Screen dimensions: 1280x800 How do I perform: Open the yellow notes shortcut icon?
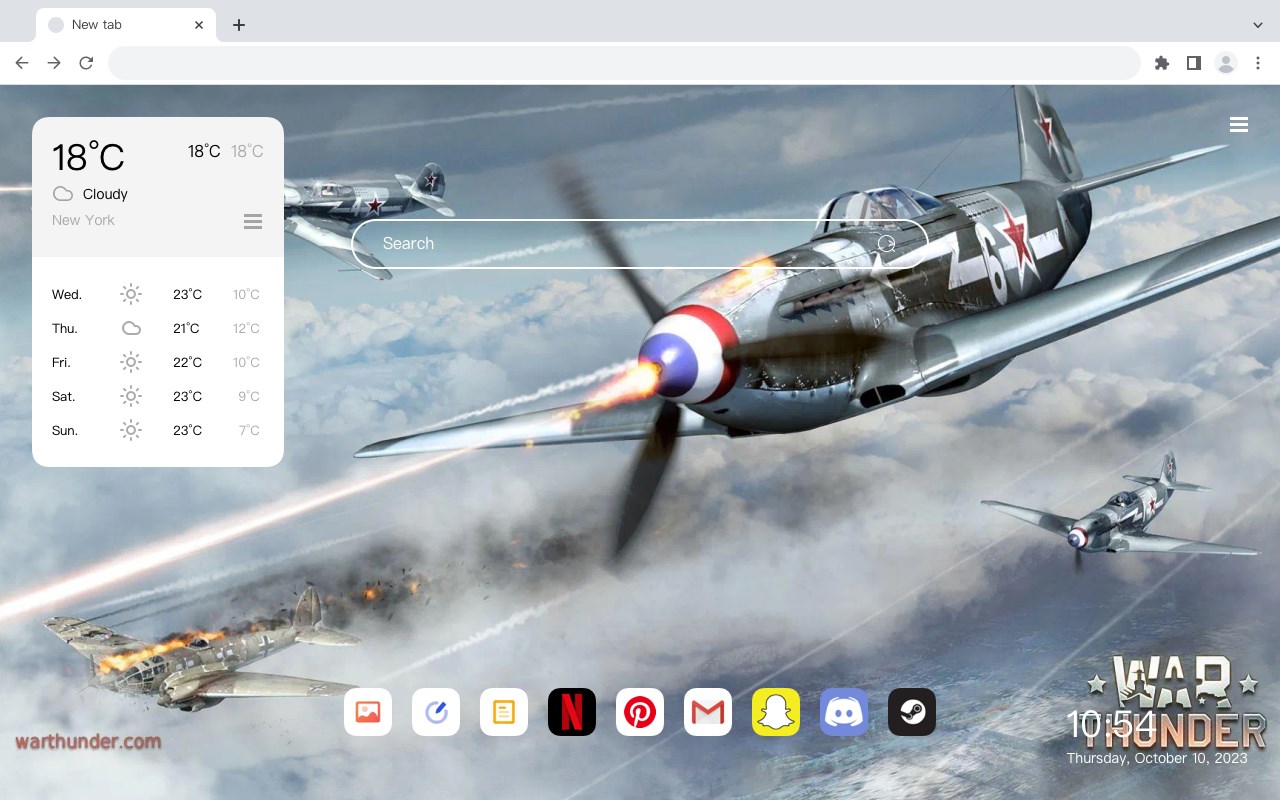(x=504, y=712)
